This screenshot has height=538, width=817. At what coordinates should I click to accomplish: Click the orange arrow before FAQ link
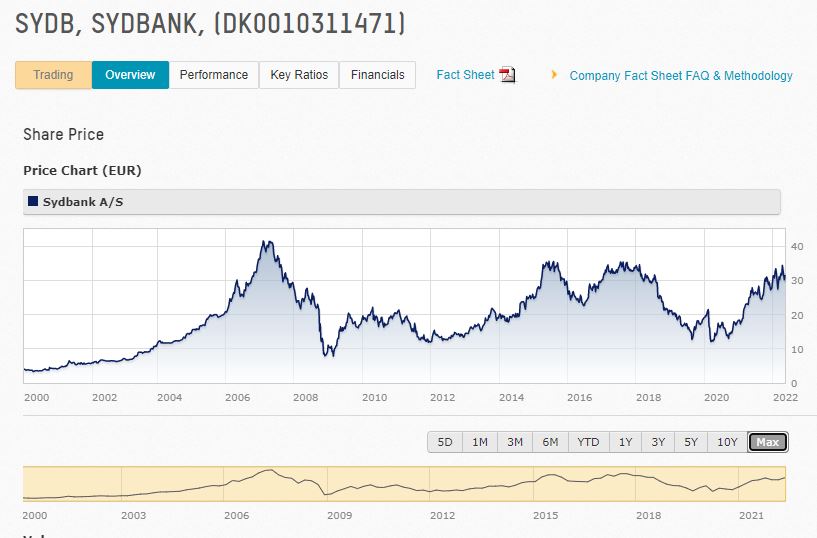(554, 75)
